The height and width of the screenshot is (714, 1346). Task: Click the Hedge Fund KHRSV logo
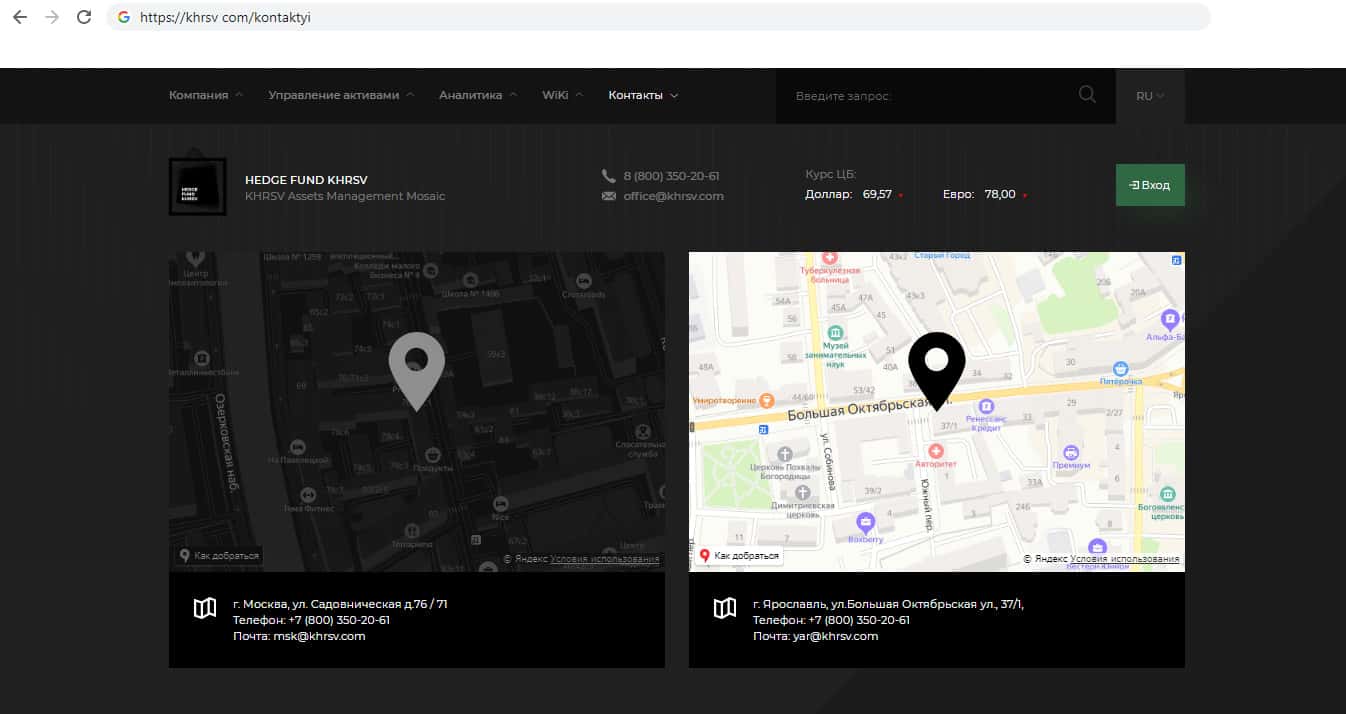pos(197,187)
